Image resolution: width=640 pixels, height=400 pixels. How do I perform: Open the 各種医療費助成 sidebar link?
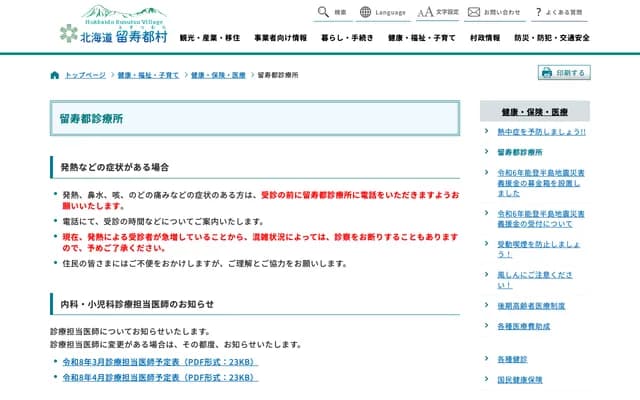[x=524, y=326]
